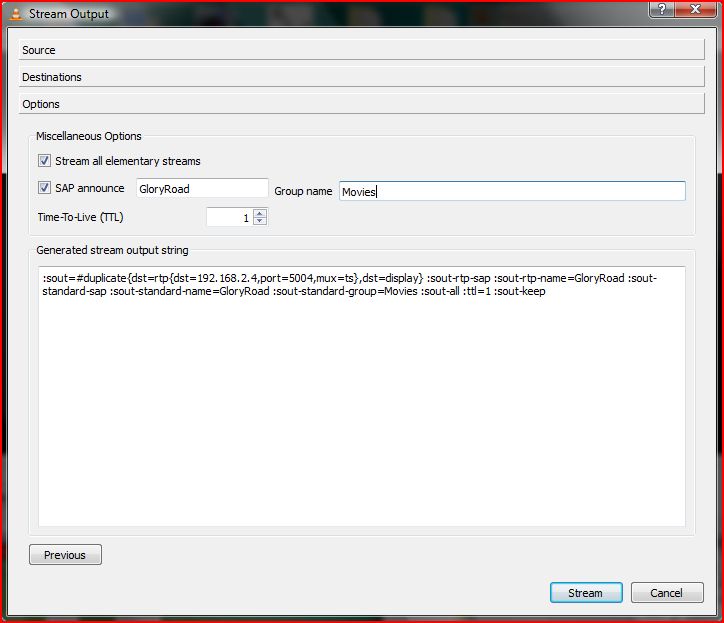Click the Time-To-Live (TTL) label
The width and height of the screenshot is (724, 623).
coord(80,217)
